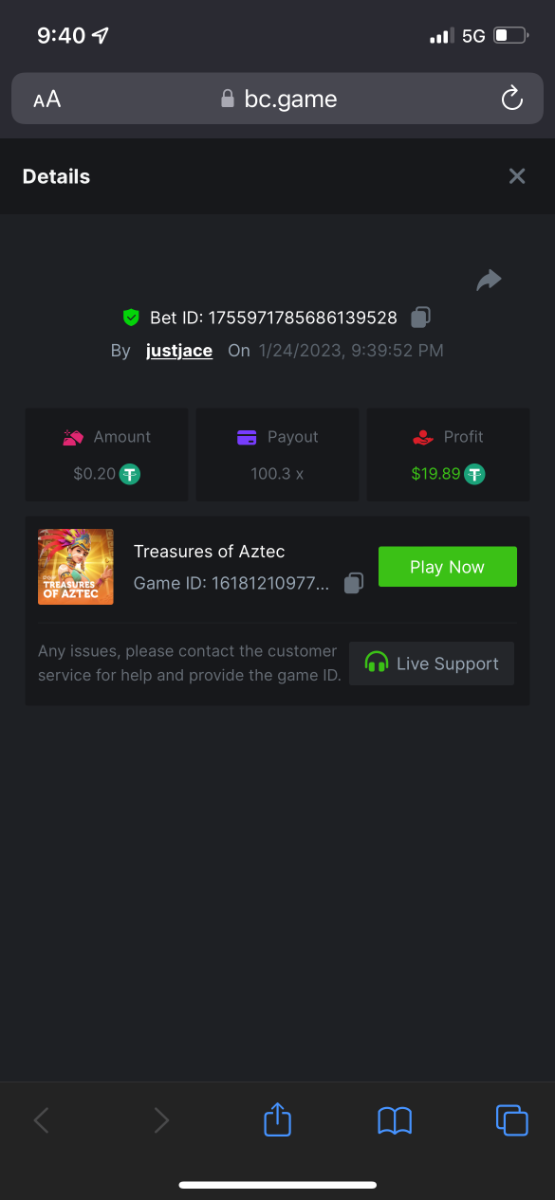Copy the Bet ID with copy icon
Viewport: 555px width, 1200px height.
(421, 318)
